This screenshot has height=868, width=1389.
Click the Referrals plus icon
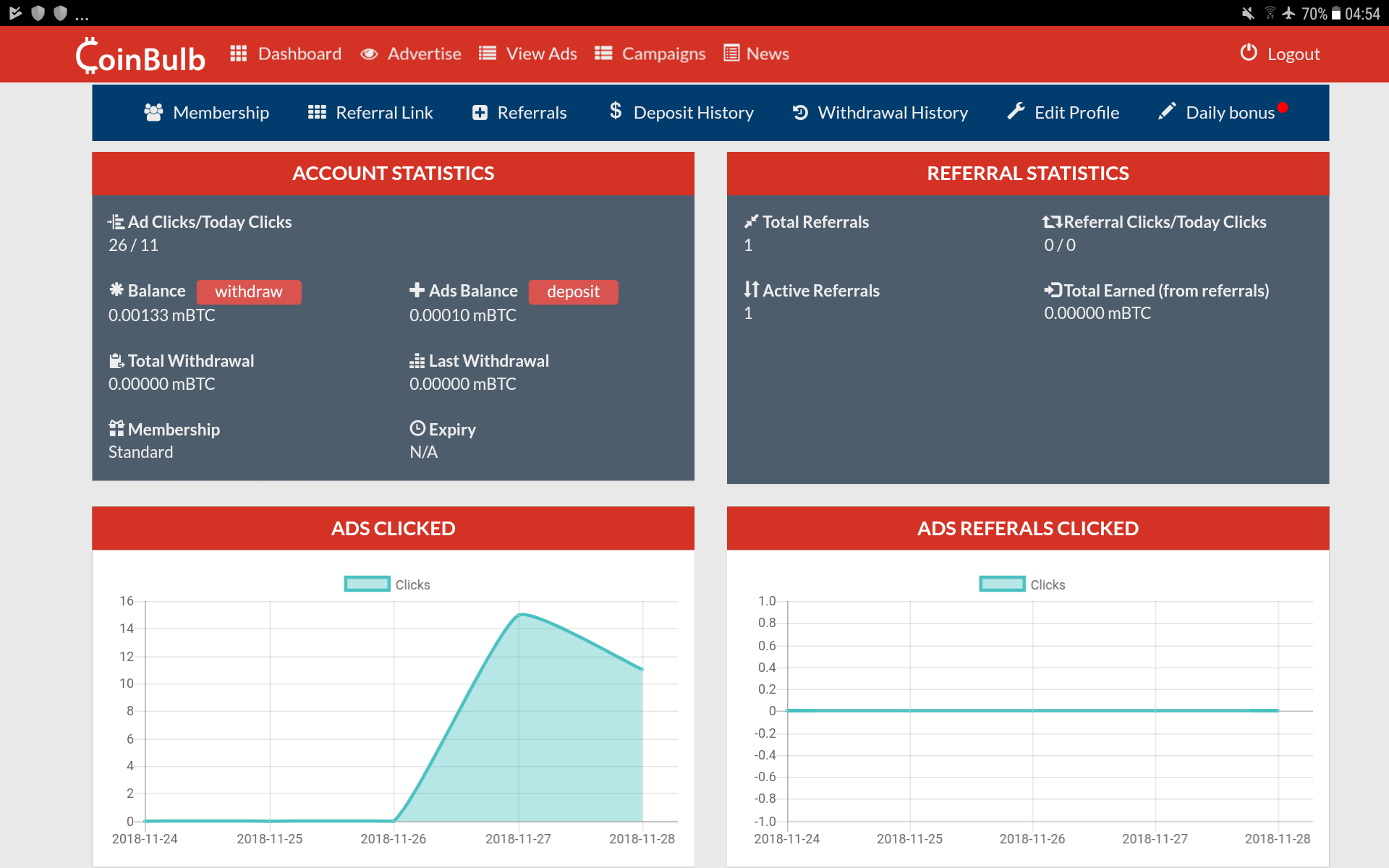coord(480,113)
